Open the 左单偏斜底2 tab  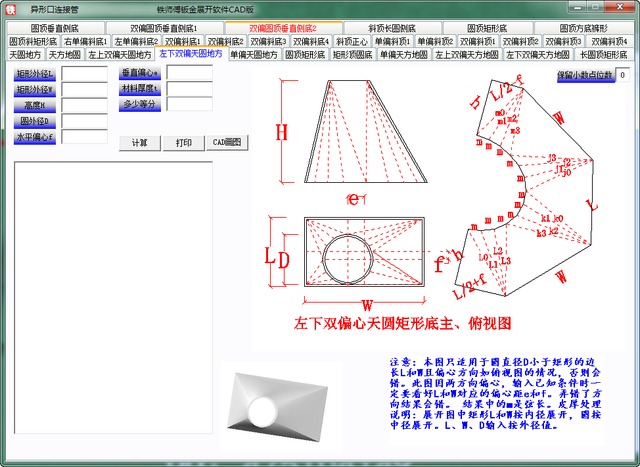pyautogui.click(x=136, y=42)
